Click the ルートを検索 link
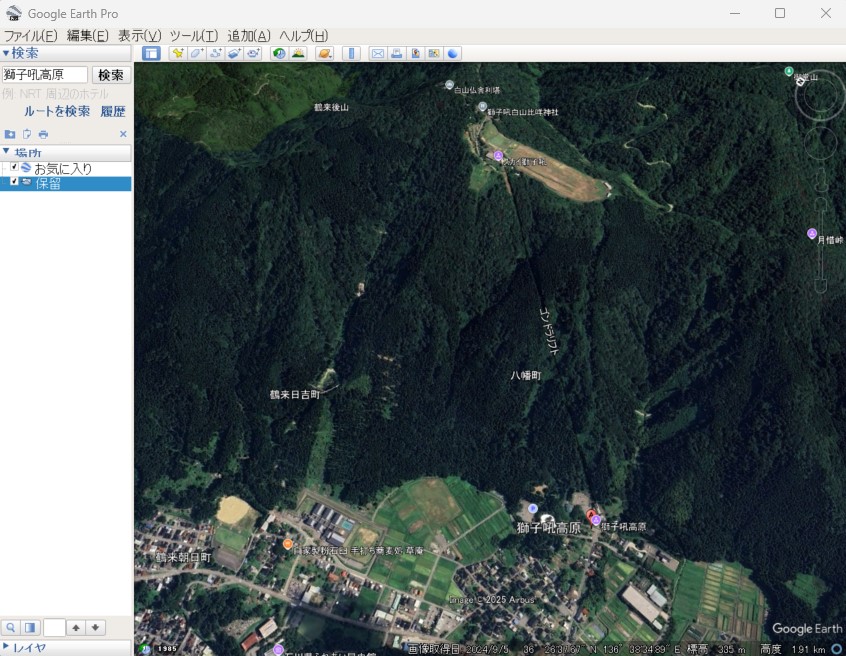This screenshot has width=846, height=656. click(57, 111)
